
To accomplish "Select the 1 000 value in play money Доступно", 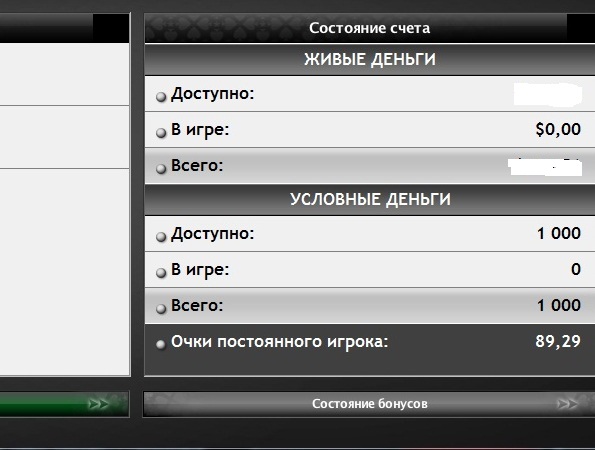I will 559,233.
